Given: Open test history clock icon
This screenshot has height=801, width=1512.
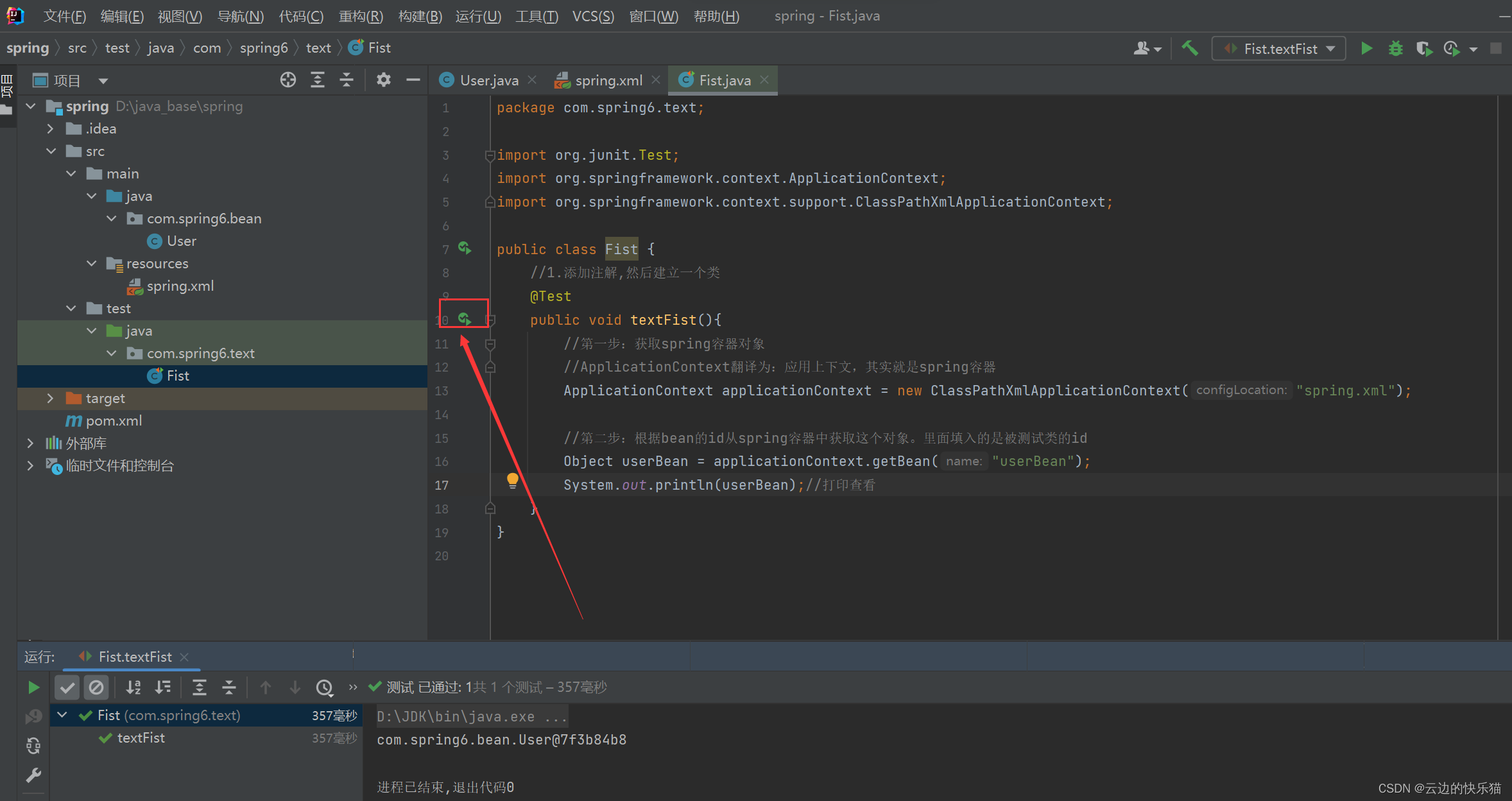Looking at the screenshot, I should point(325,688).
